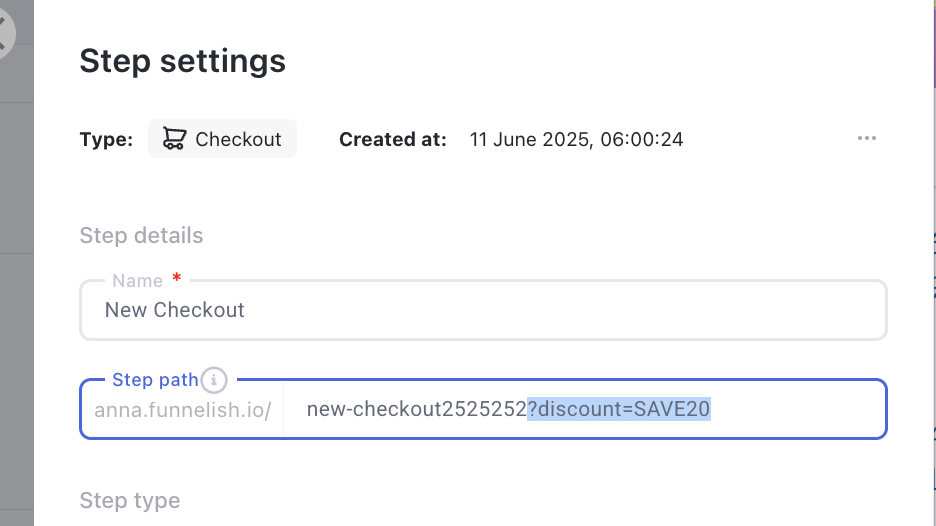Click empty space right of SAVE20 in Step path

800,409
